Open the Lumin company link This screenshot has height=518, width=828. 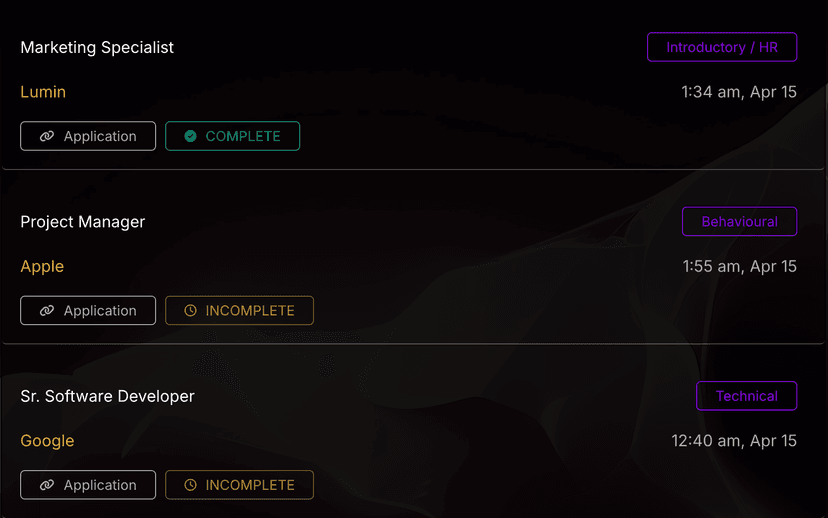(43, 92)
